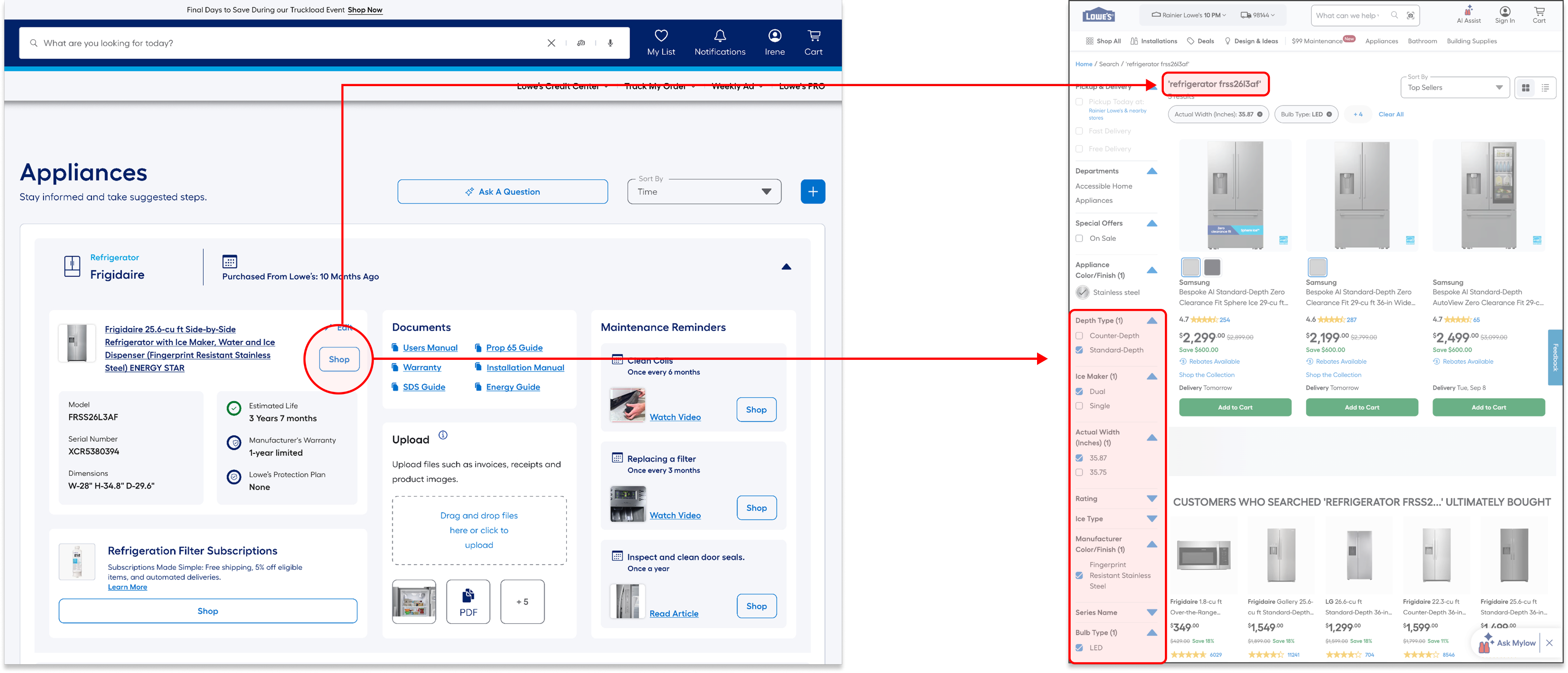Open Design & Ideas menu item
The image size is (1568, 673).
click(x=1251, y=41)
